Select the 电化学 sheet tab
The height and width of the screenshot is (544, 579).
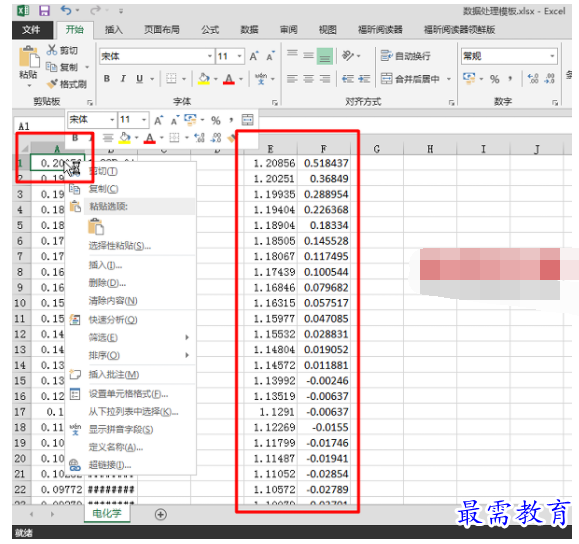pos(107,513)
